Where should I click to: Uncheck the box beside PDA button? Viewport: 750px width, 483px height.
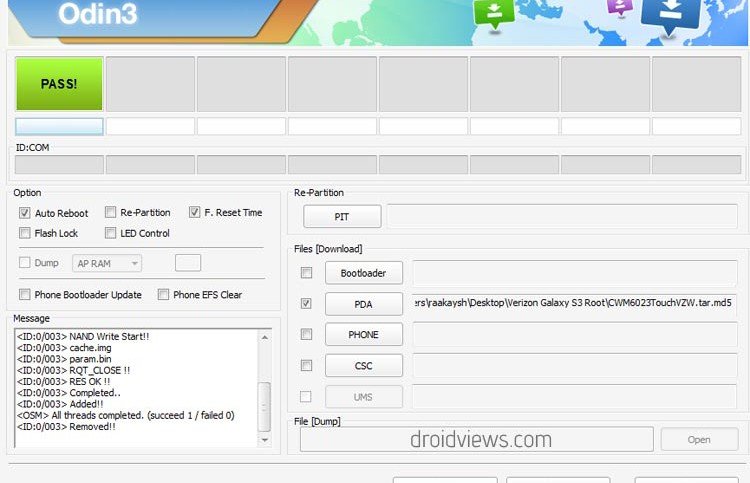(x=306, y=303)
